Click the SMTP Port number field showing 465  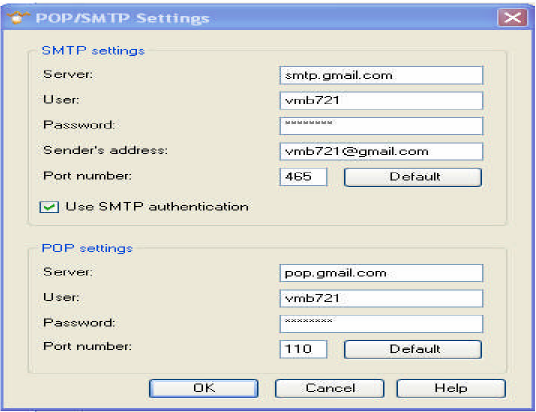[x=303, y=177]
